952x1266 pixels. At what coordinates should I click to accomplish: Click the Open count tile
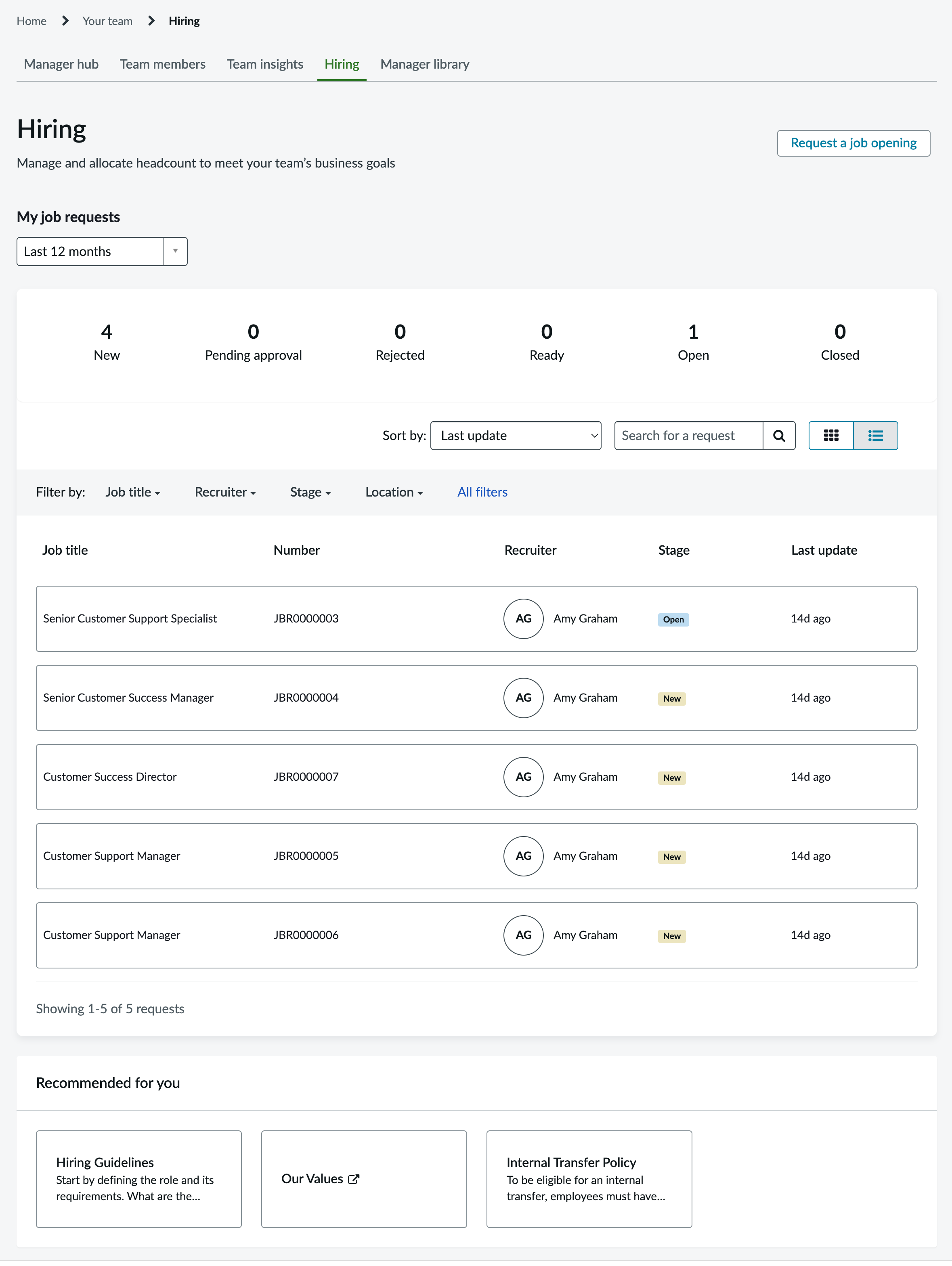693,342
